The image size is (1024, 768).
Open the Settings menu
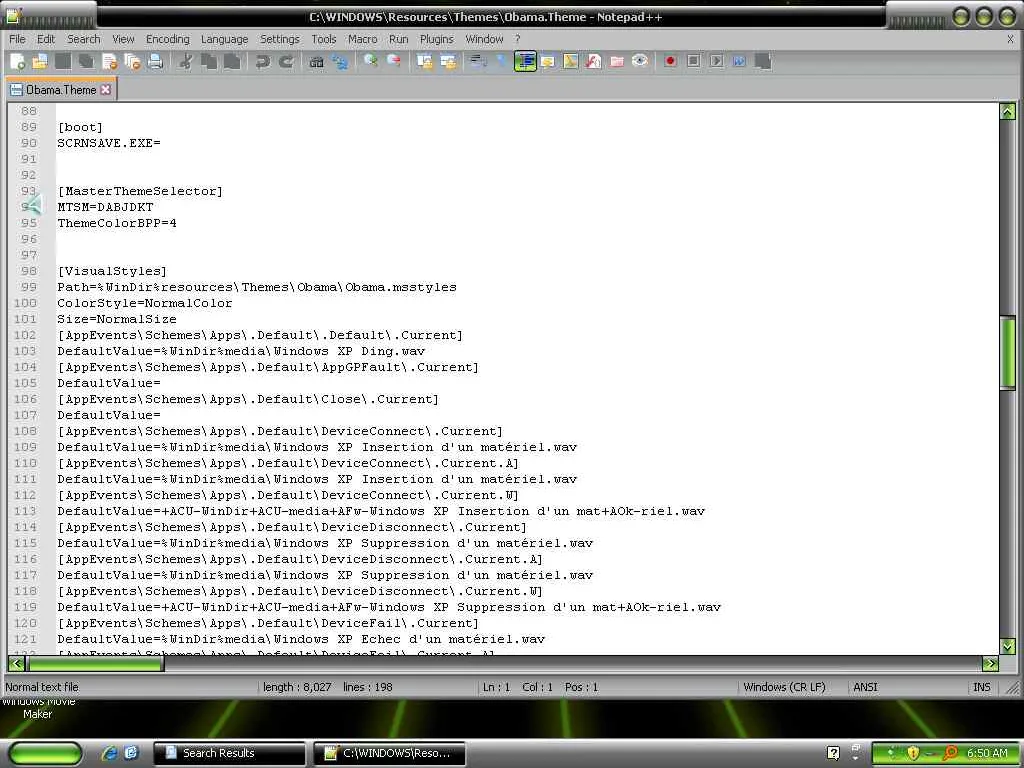point(280,39)
